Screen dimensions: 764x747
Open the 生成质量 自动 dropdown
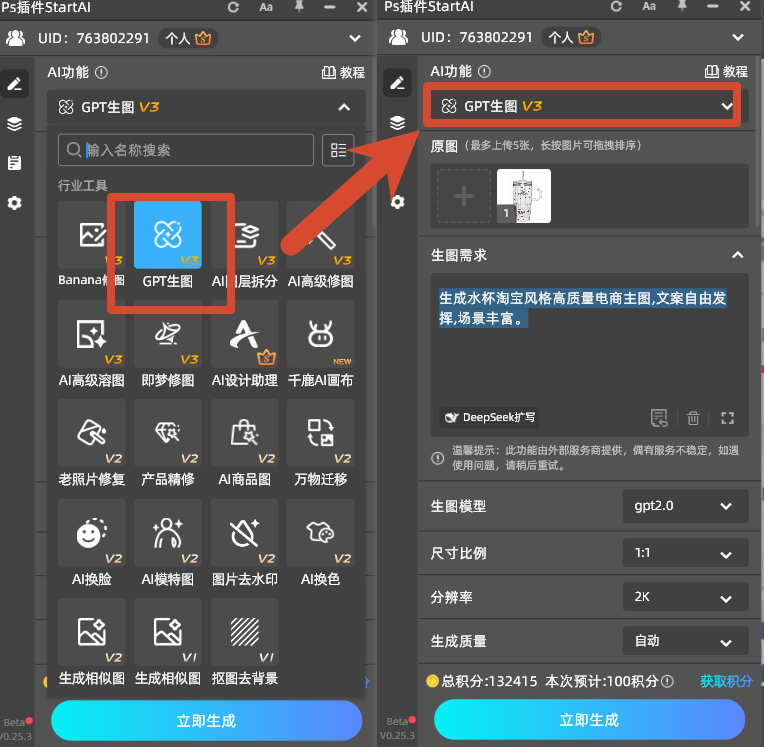685,641
